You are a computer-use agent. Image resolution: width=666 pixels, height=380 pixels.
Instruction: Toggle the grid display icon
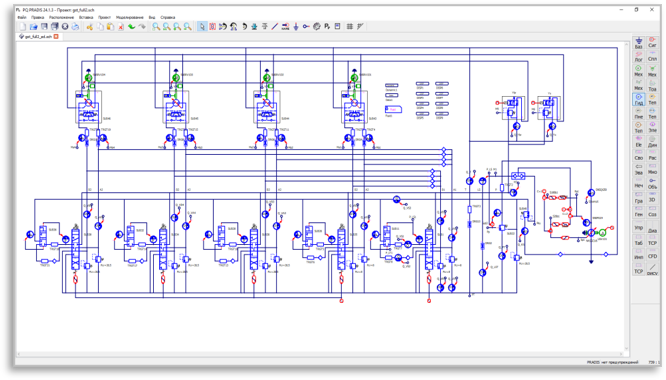click(350, 26)
